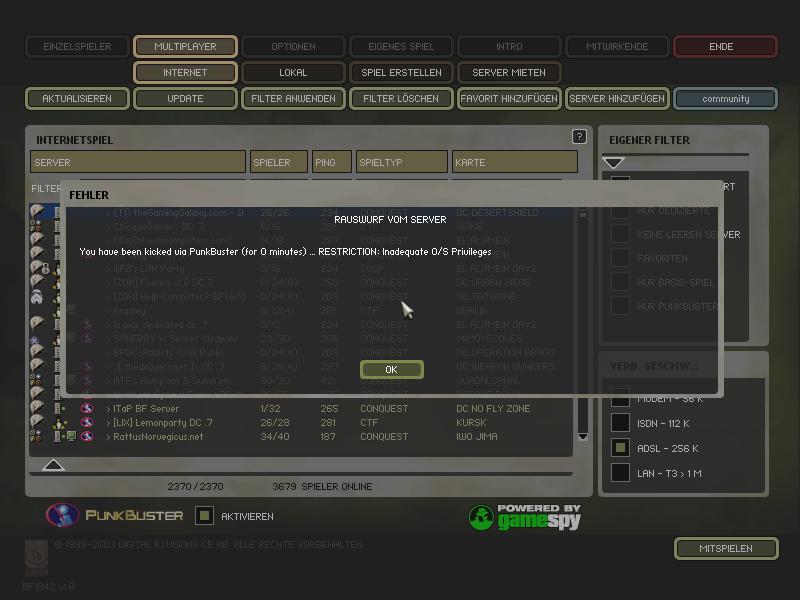800x600 pixels.
Task: Click server list scrollbar down arrow
Action: coord(583,436)
